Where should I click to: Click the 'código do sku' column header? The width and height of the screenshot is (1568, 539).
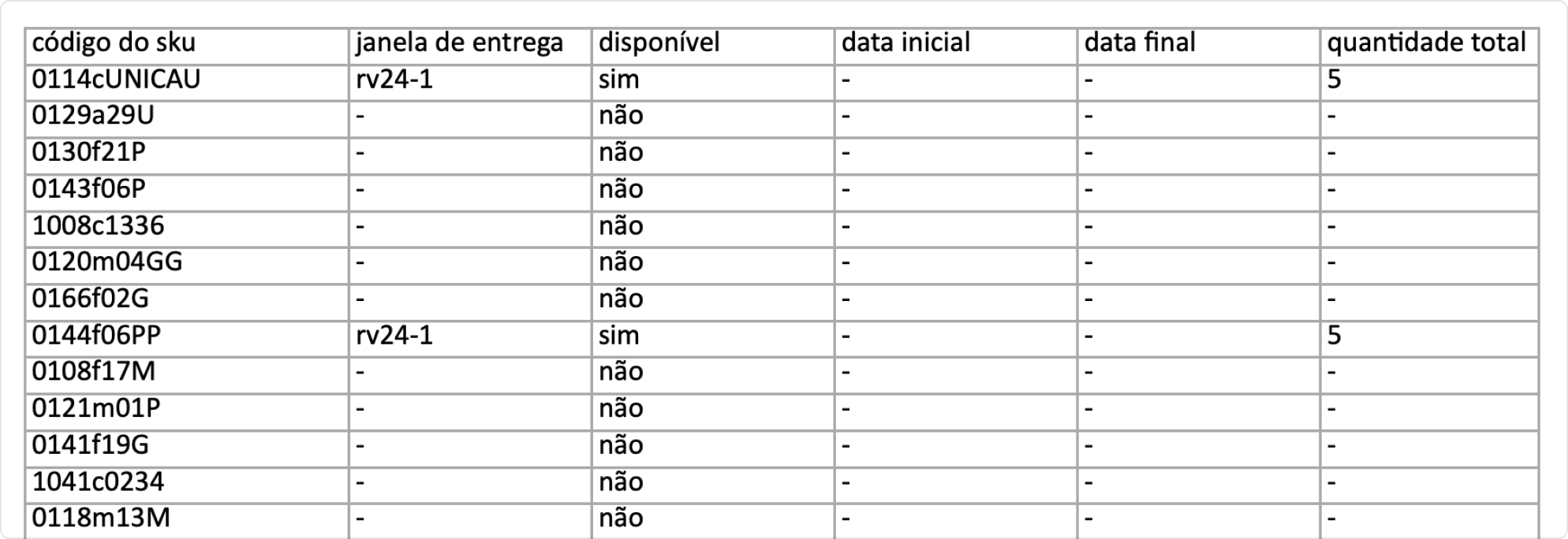tap(114, 43)
